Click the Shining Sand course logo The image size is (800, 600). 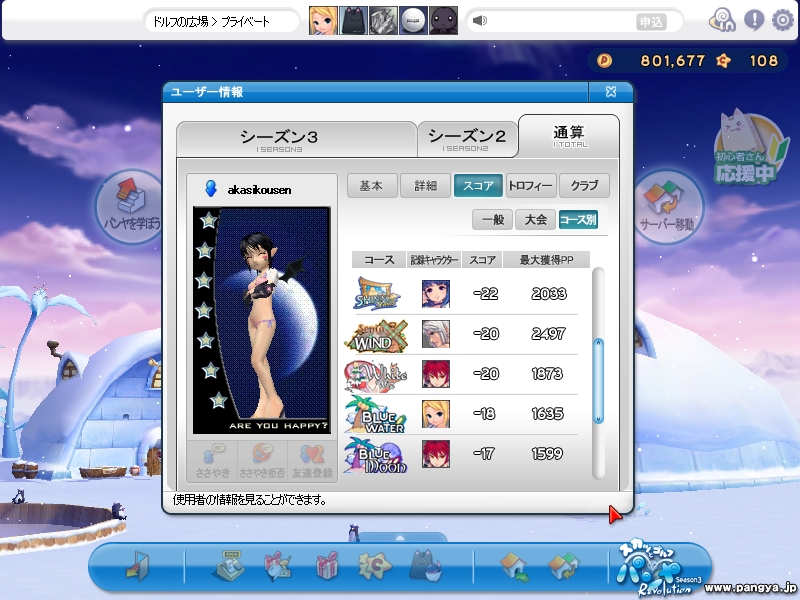click(x=377, y=294)
